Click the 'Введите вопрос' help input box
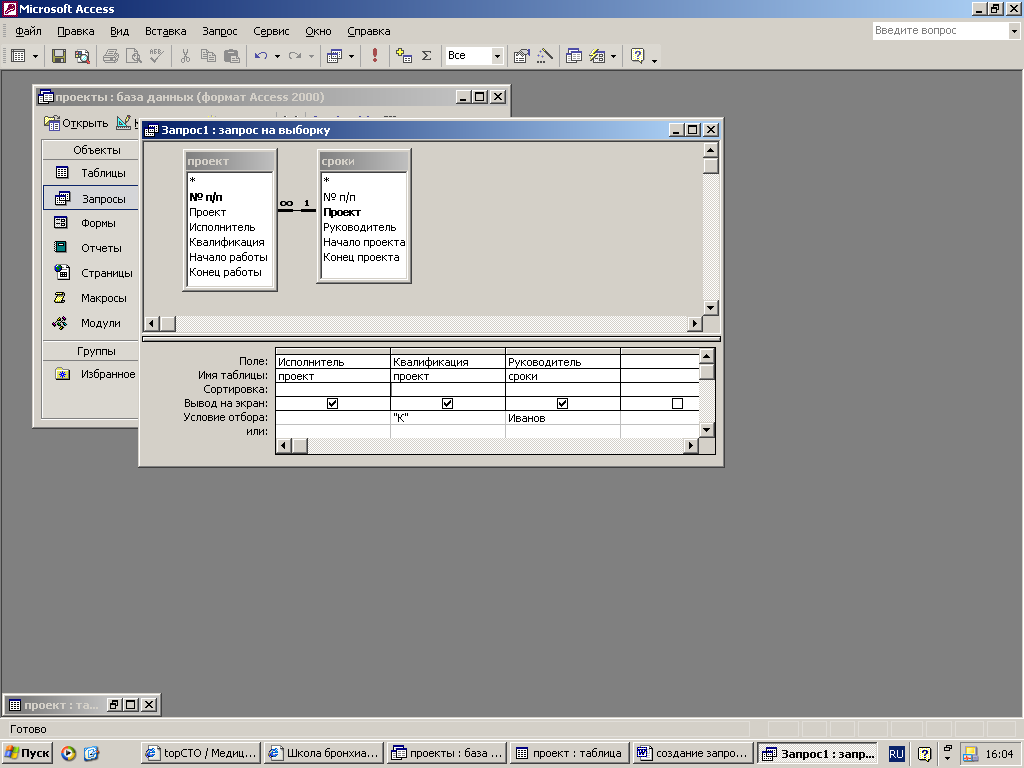Screen dimensions: 1024x768 tap(940, 31)
